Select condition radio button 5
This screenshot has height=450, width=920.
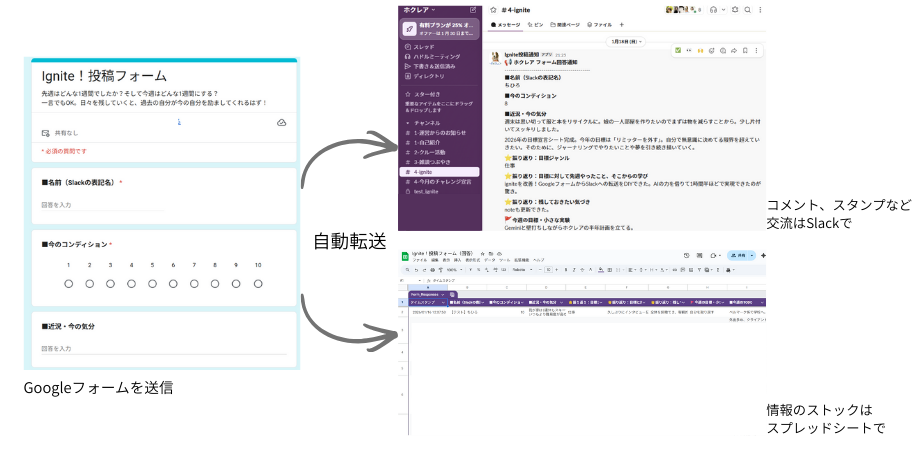pyautogui.click(x=153, y=284)
